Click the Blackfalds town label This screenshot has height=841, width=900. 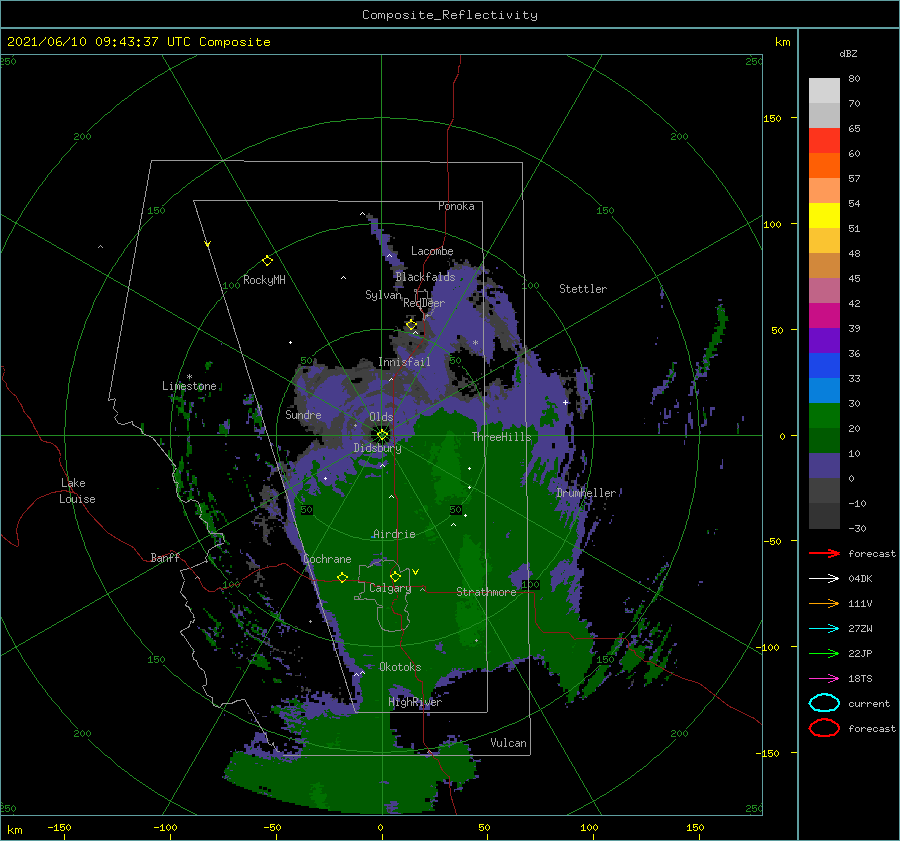click(425, 277)
